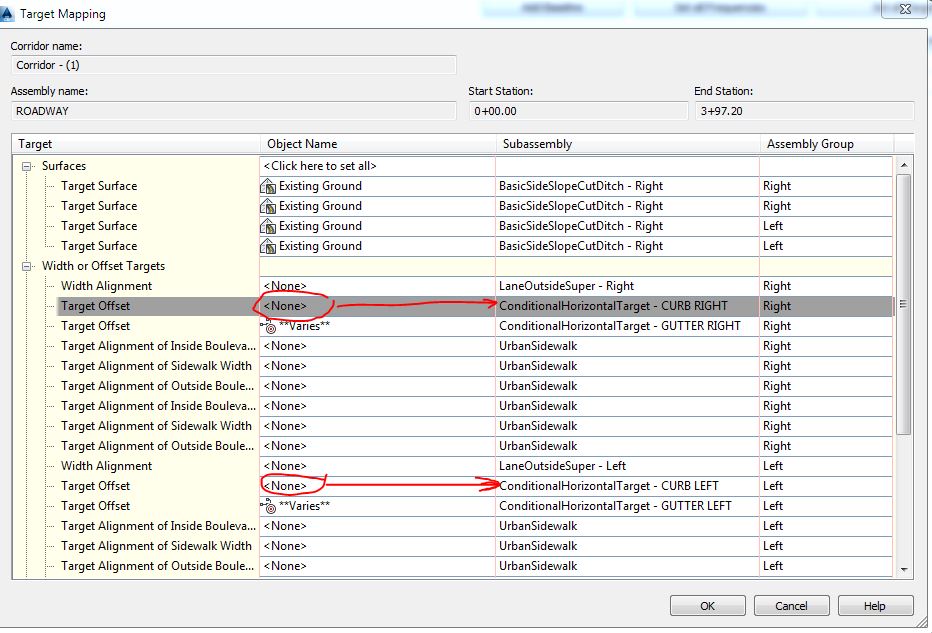Click the Cancel button
The width and height of the screenshot is (932, 633).
(791, 605)
